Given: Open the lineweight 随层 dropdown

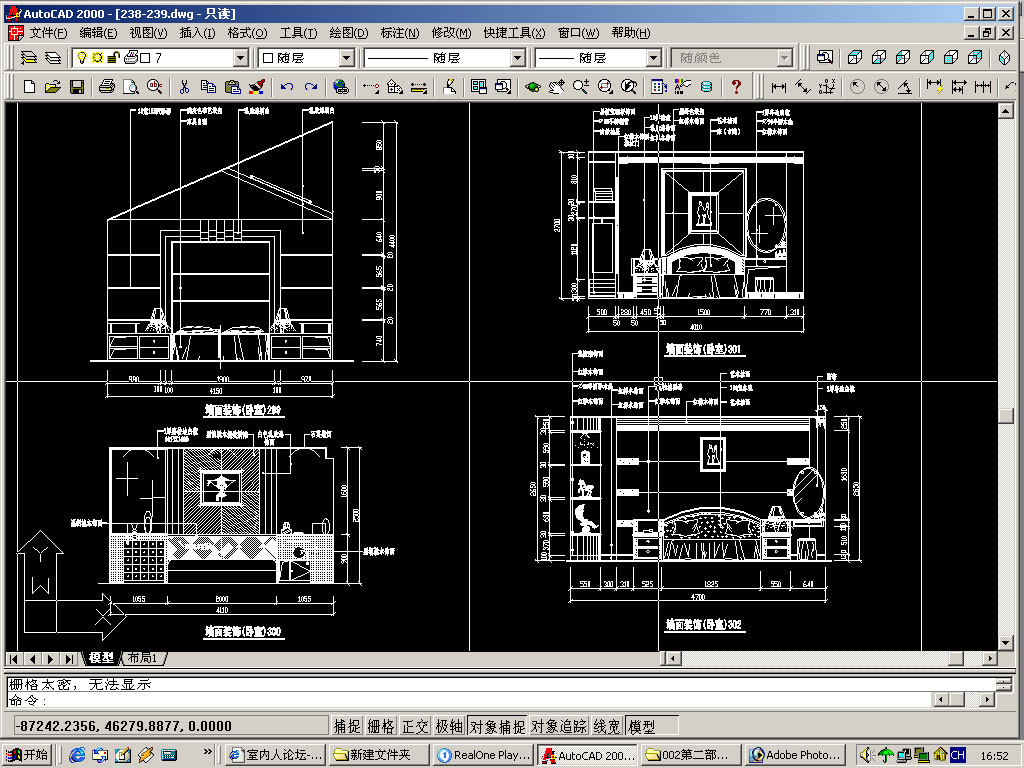Looking at the screenshot, I should point(654,58).
